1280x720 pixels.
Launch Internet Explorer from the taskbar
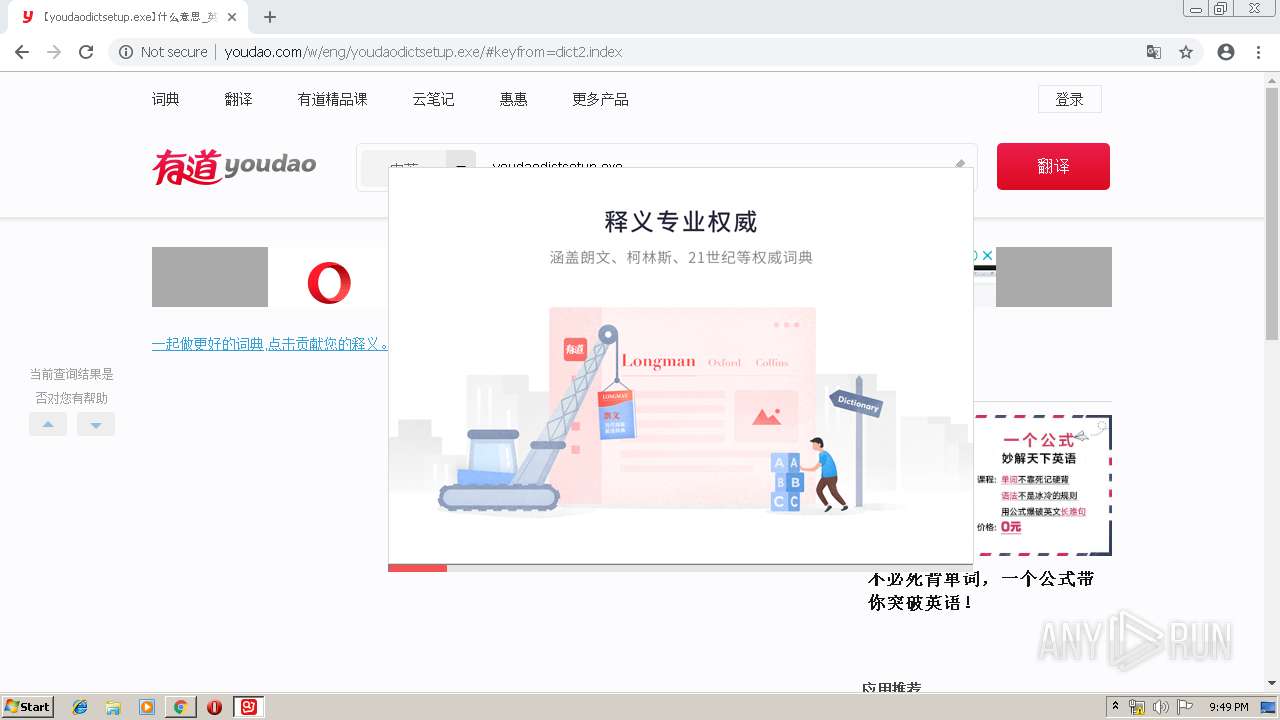pos(80,707)
